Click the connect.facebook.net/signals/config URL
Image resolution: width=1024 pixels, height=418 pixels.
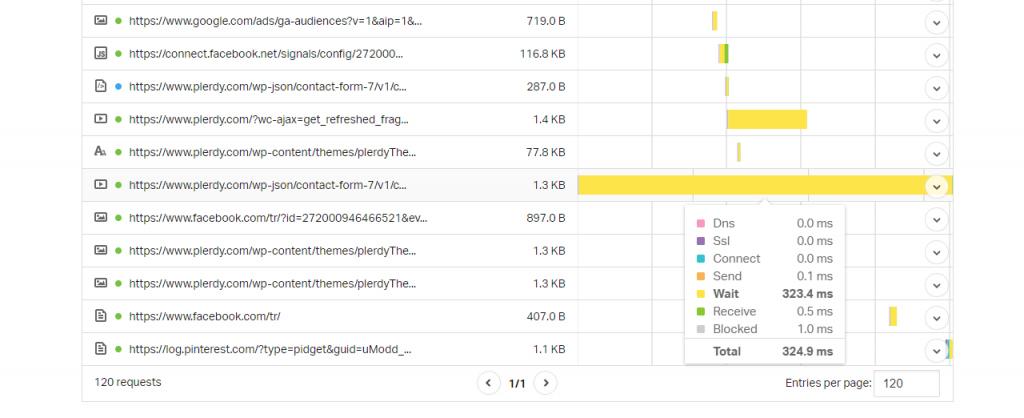point(266,53)
